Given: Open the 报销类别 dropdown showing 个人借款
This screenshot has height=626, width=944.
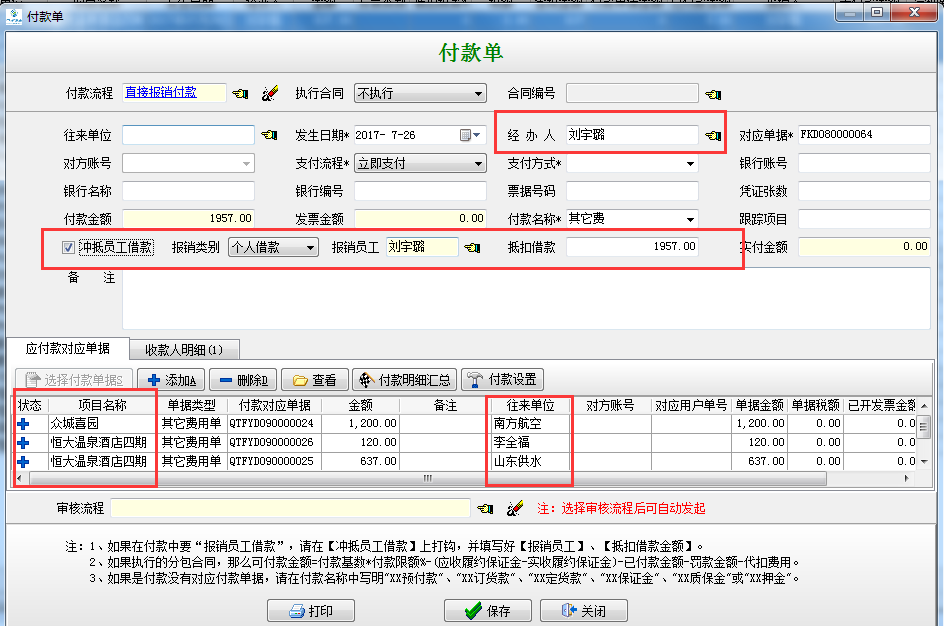Looking at the screenshot, I should [x=311, y=247].
